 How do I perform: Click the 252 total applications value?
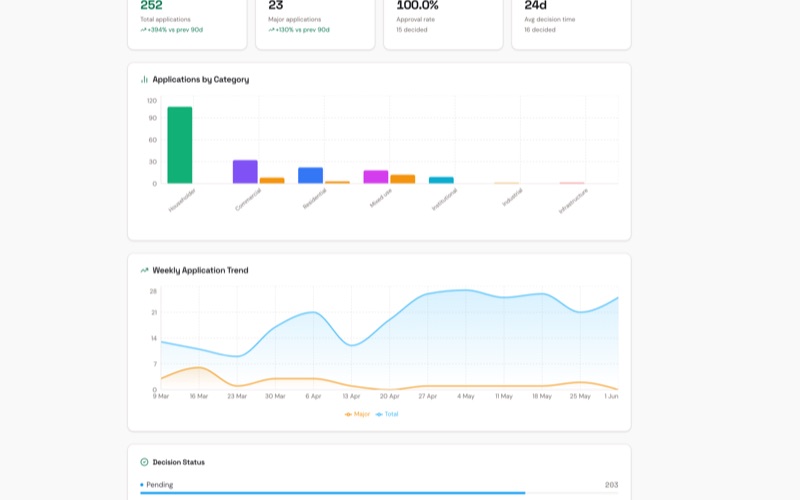point(152,6)
